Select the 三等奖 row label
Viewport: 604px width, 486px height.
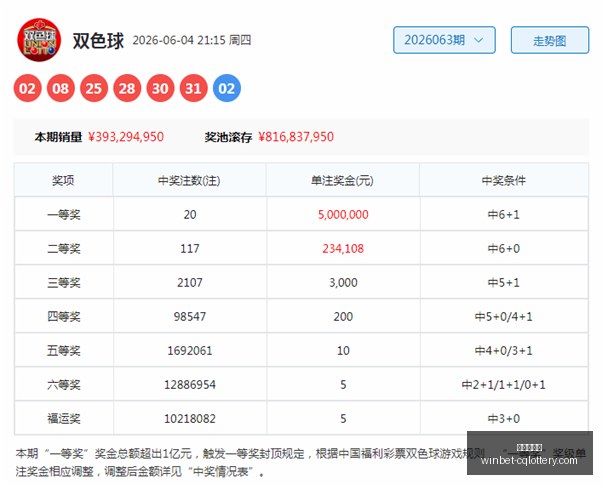tap(64, 283)
